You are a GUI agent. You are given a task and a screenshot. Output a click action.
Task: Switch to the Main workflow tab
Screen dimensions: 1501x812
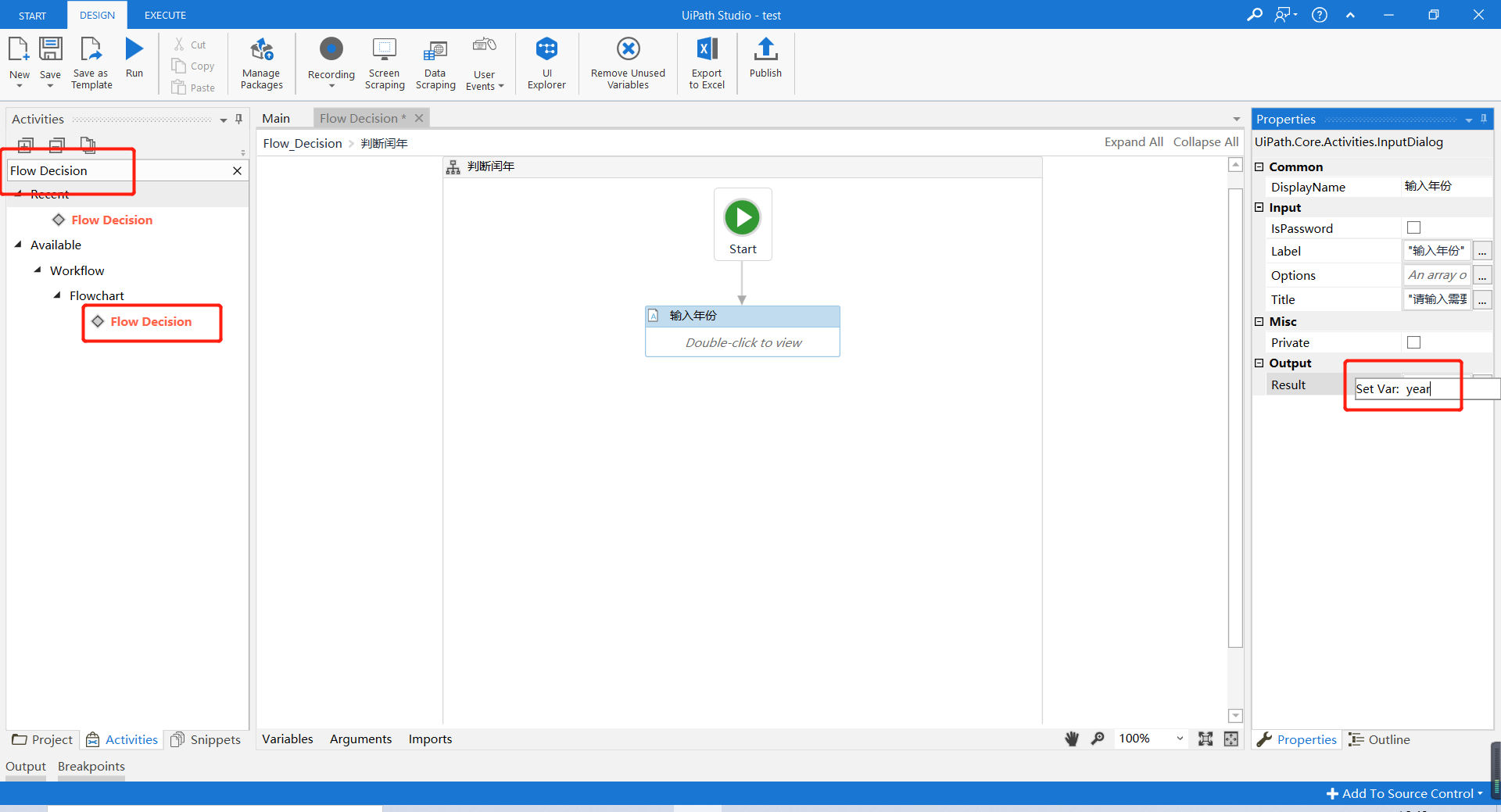pyautogui.click(x=276, y=117)
